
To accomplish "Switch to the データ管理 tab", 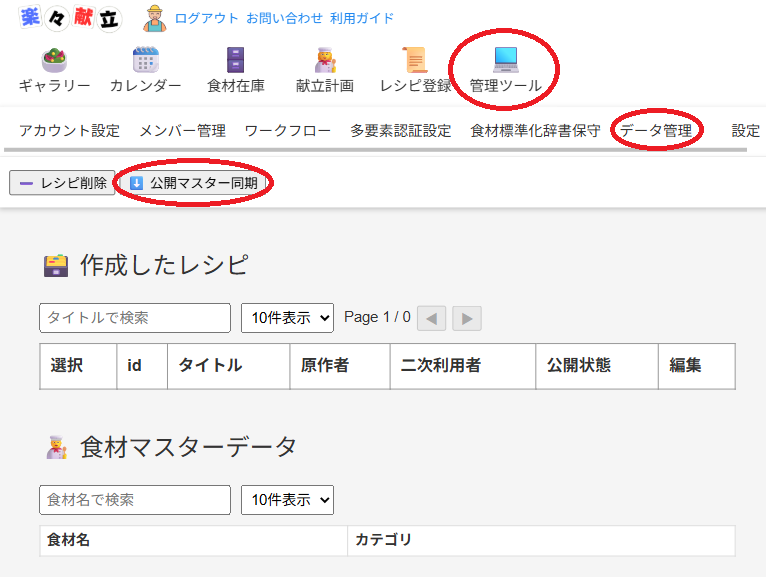I will 656,131.
